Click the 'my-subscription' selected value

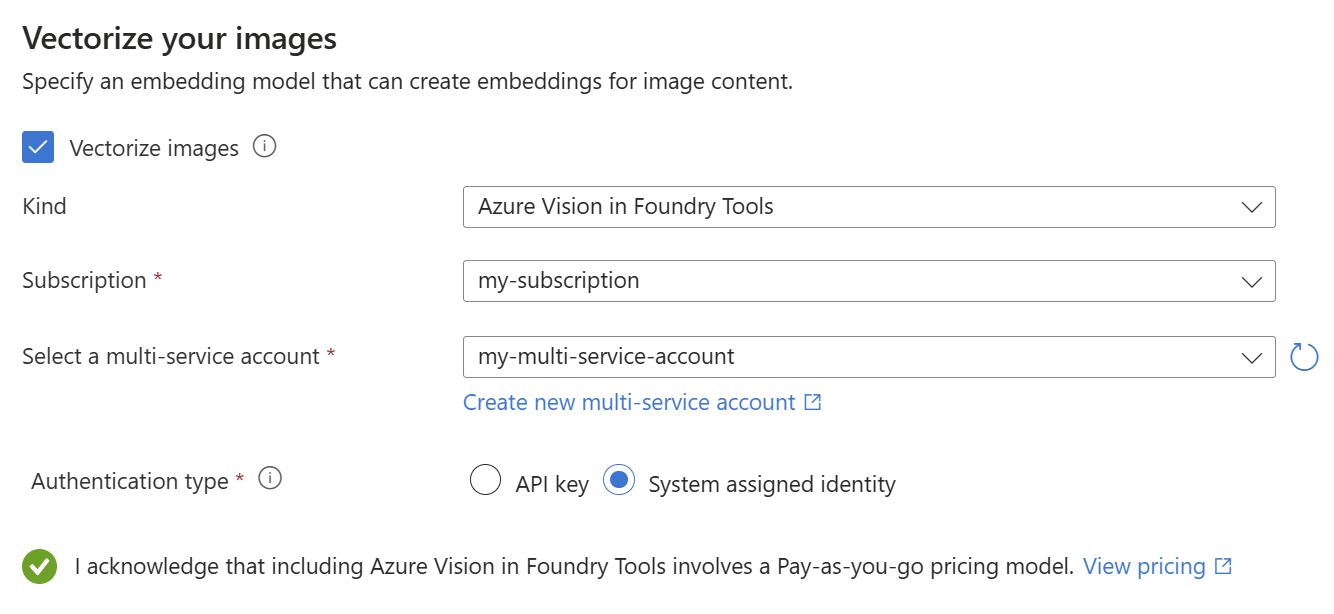[x=559, y=281]
